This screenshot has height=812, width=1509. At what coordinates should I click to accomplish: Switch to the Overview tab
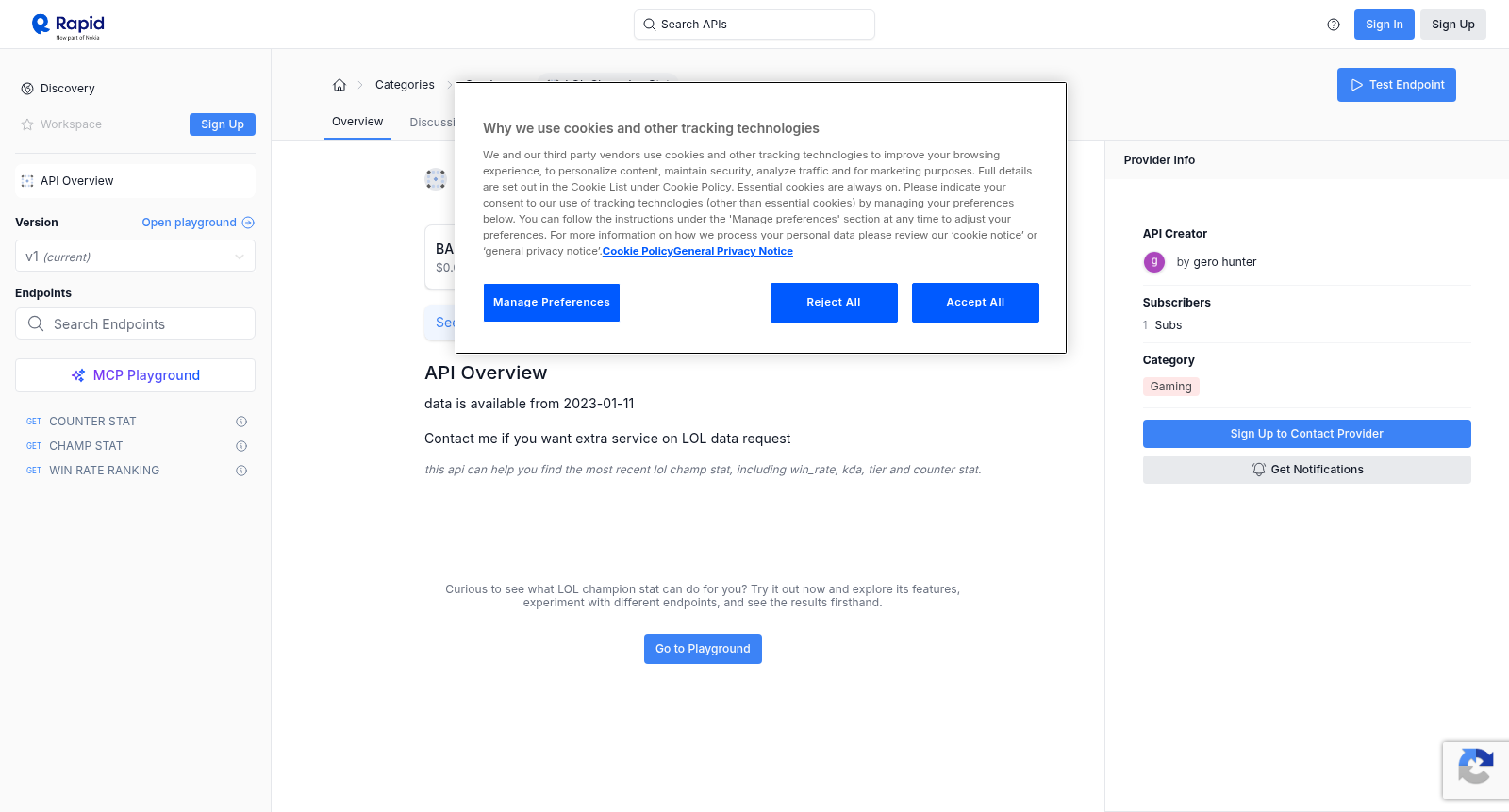[x=357, y=122]
